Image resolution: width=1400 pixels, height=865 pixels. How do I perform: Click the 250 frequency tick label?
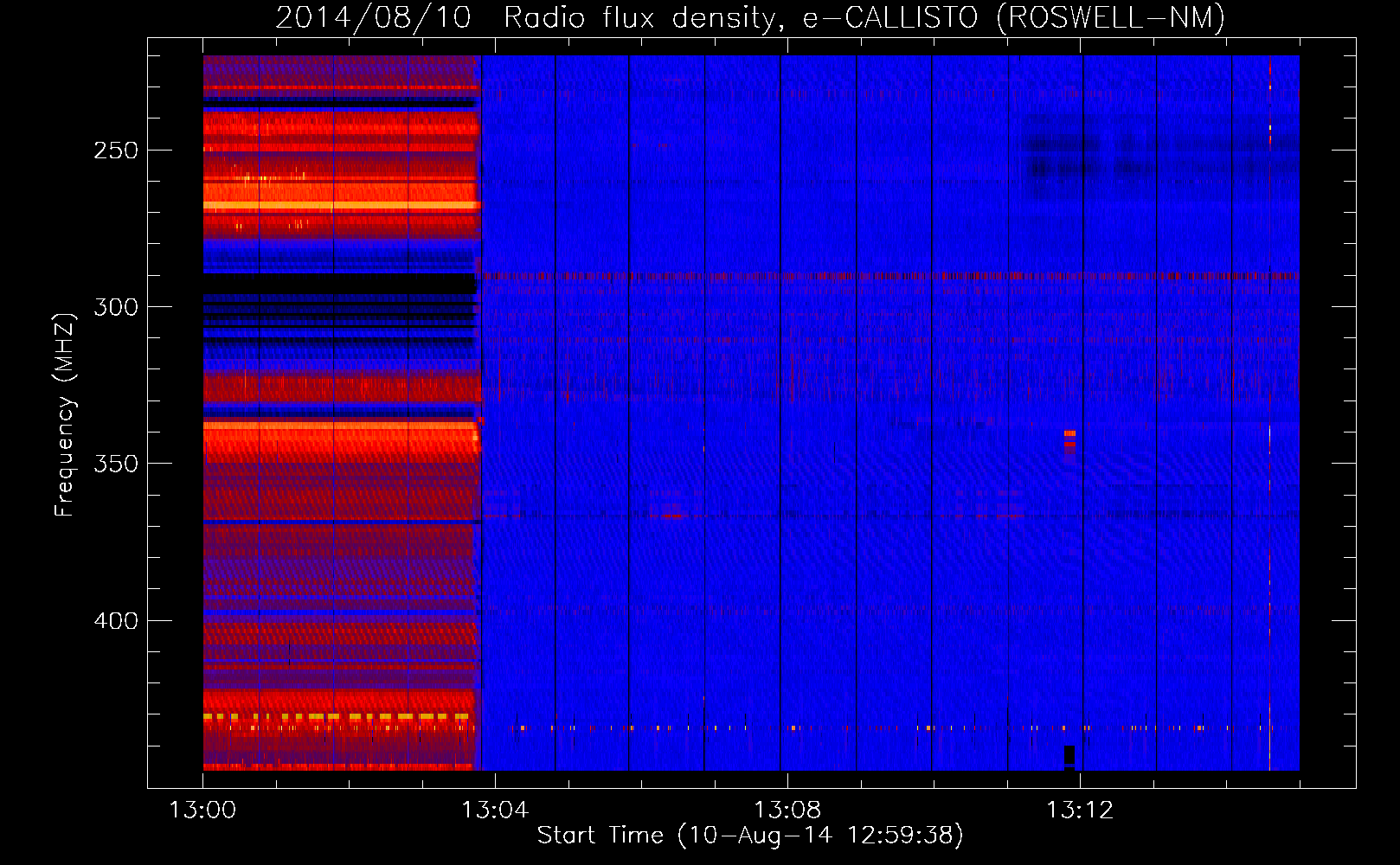[115, 151]
